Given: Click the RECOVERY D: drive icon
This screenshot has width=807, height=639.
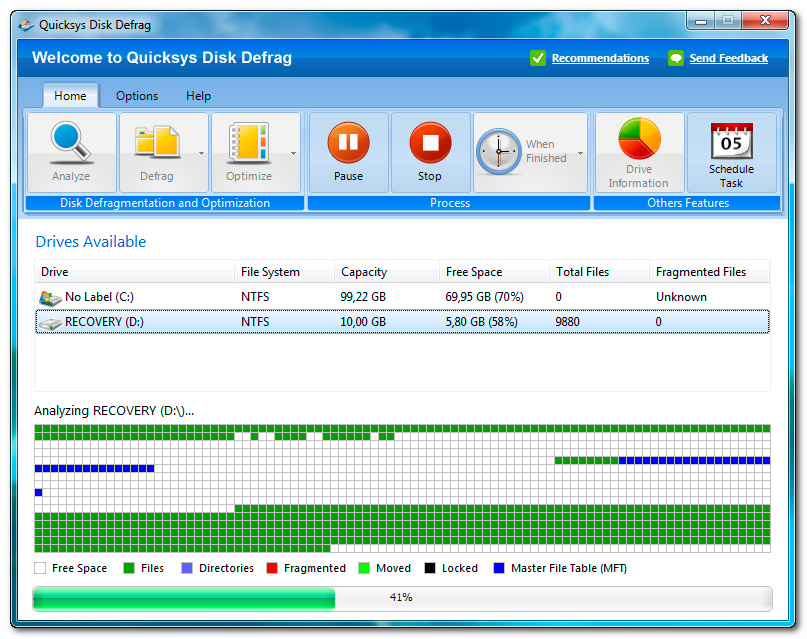Looking at the screenshot, I should (x=50, y=324).
